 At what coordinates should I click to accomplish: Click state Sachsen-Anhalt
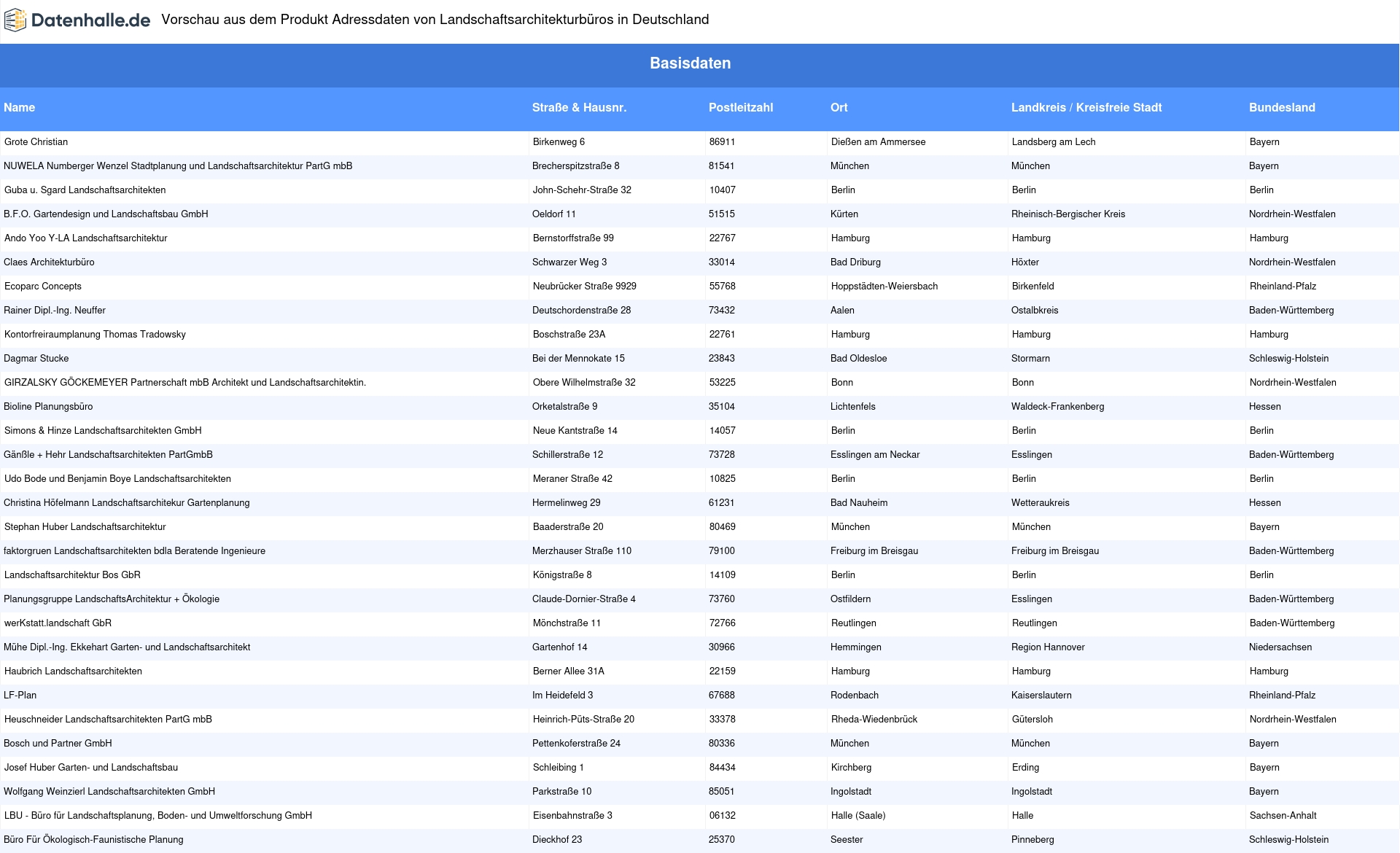click(x=1283, y=816)
